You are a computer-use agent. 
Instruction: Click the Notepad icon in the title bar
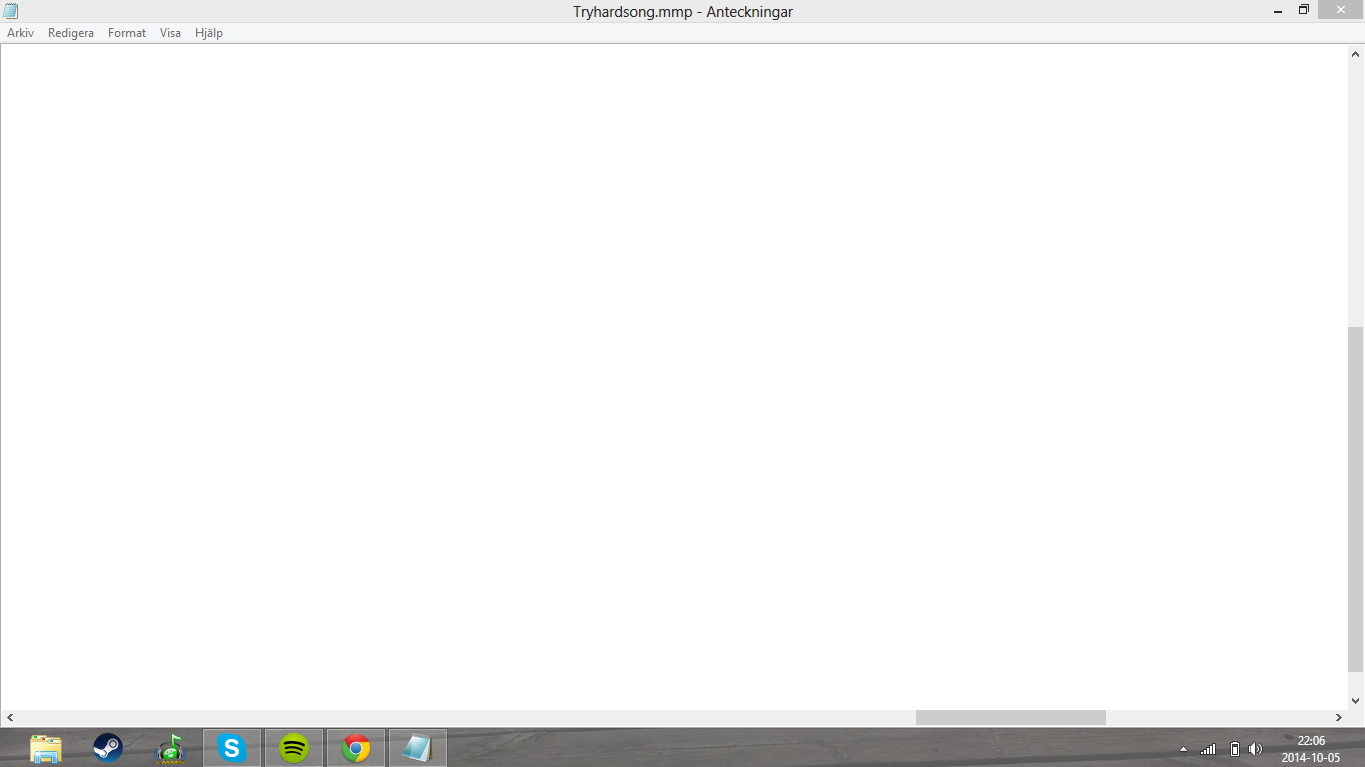pyautogui.click(x=11, y=11)
